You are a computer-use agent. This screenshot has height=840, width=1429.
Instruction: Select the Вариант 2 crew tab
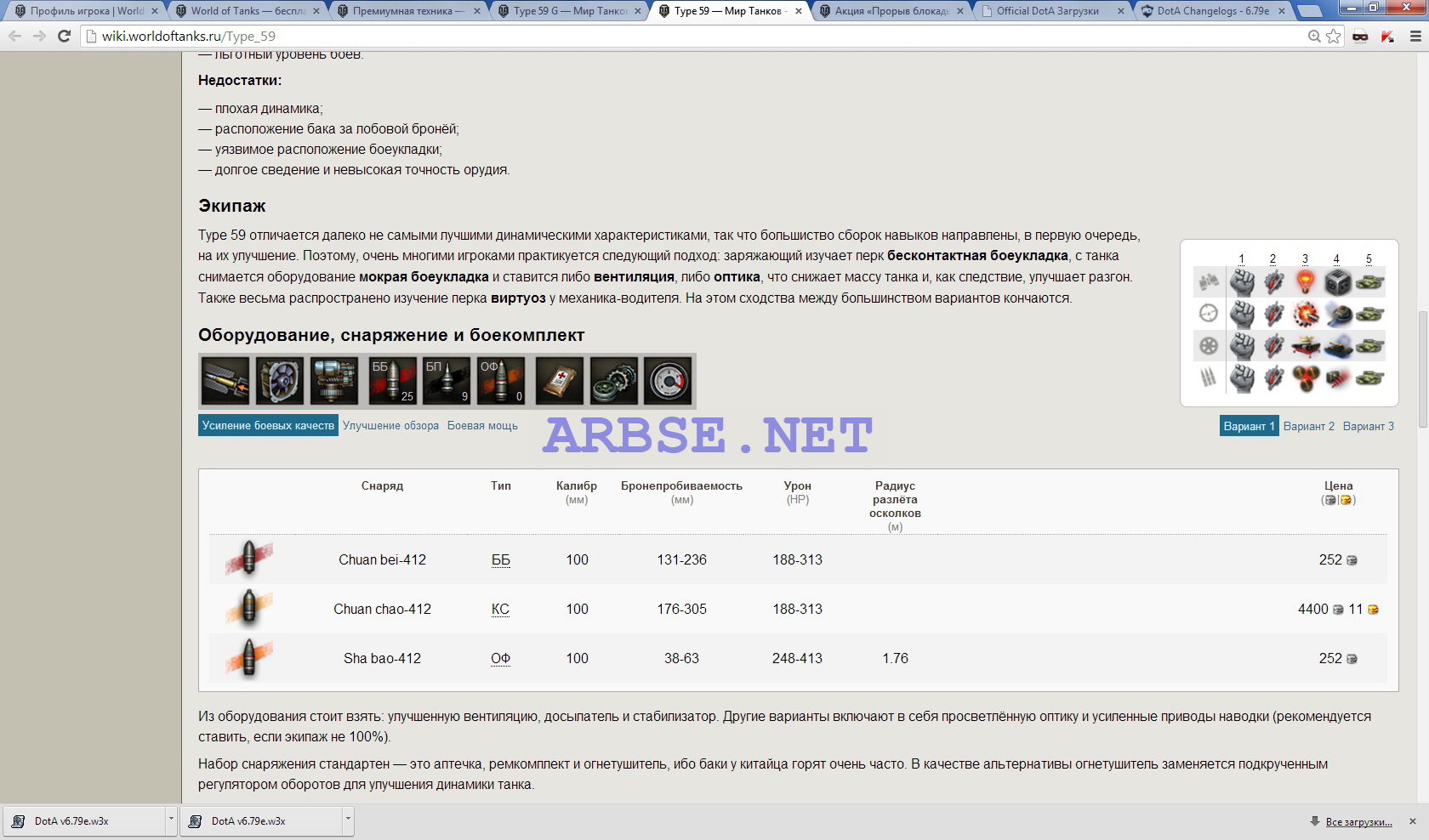(1309, 426)
